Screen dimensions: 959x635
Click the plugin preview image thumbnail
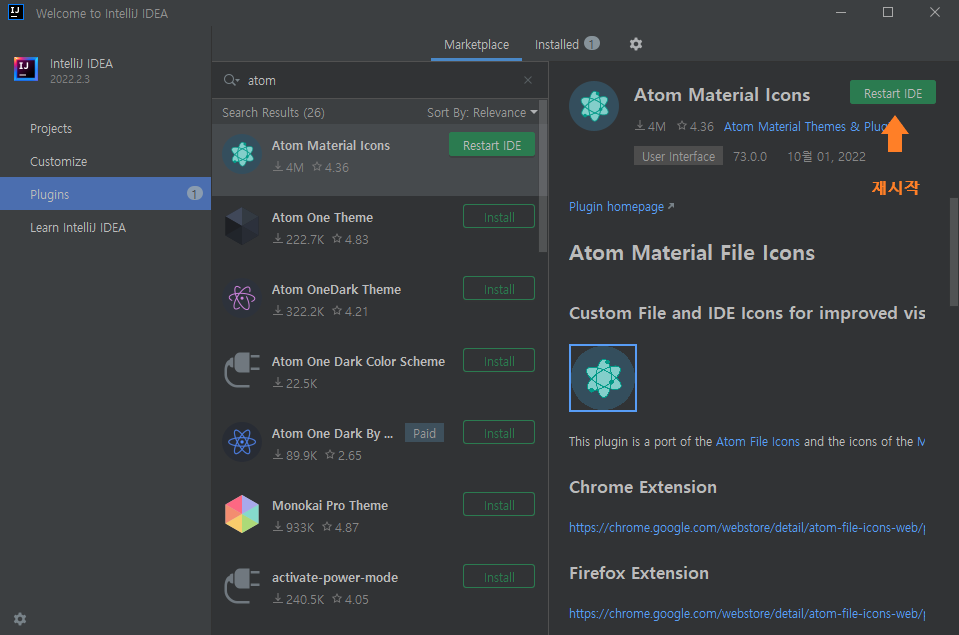[603, 378]
